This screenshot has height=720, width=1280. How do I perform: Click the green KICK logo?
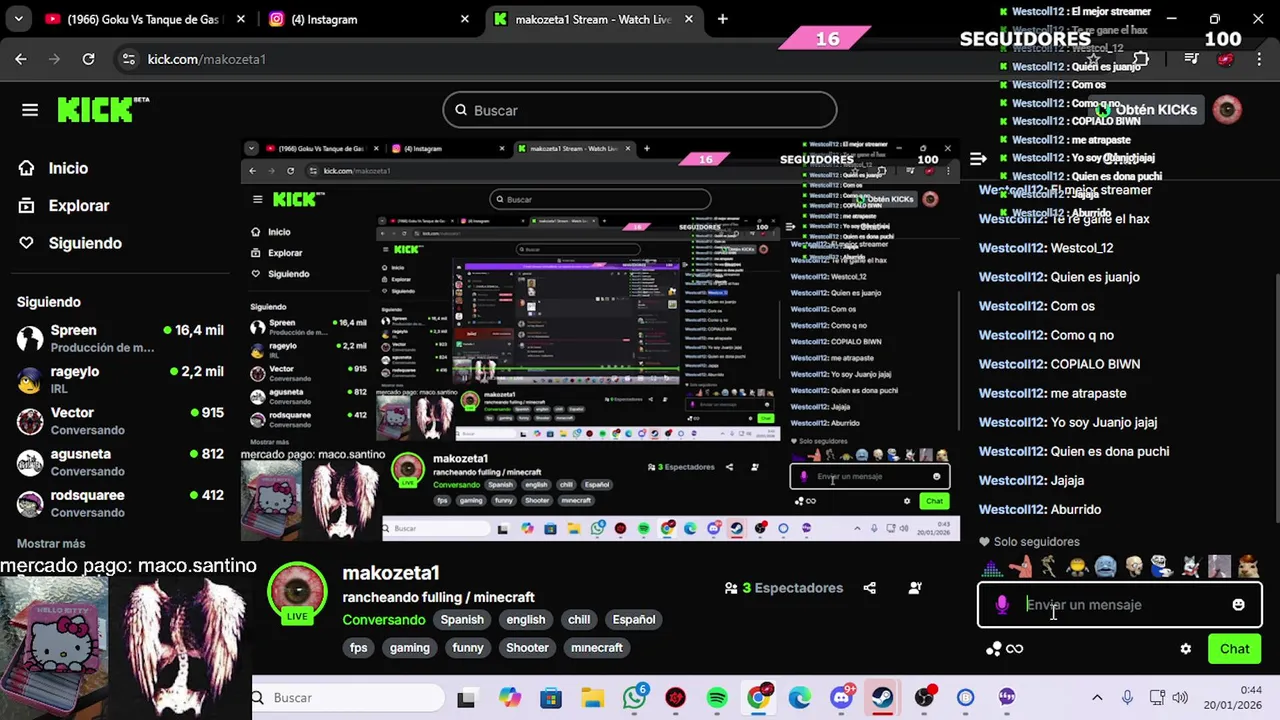[x=103, y=109]
